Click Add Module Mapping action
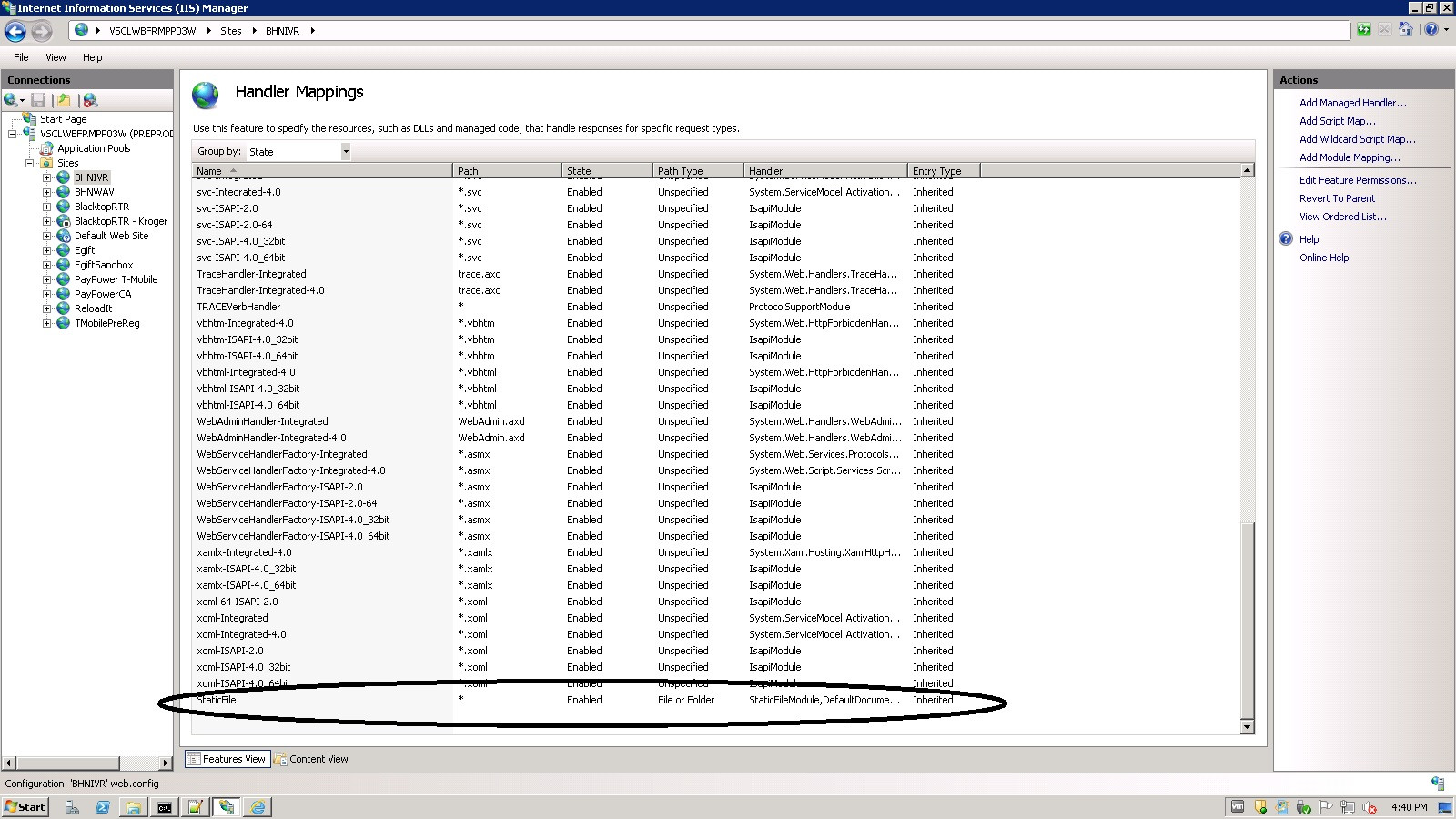The height and width of the screenshot is (819, 1456). point(1350,157)
